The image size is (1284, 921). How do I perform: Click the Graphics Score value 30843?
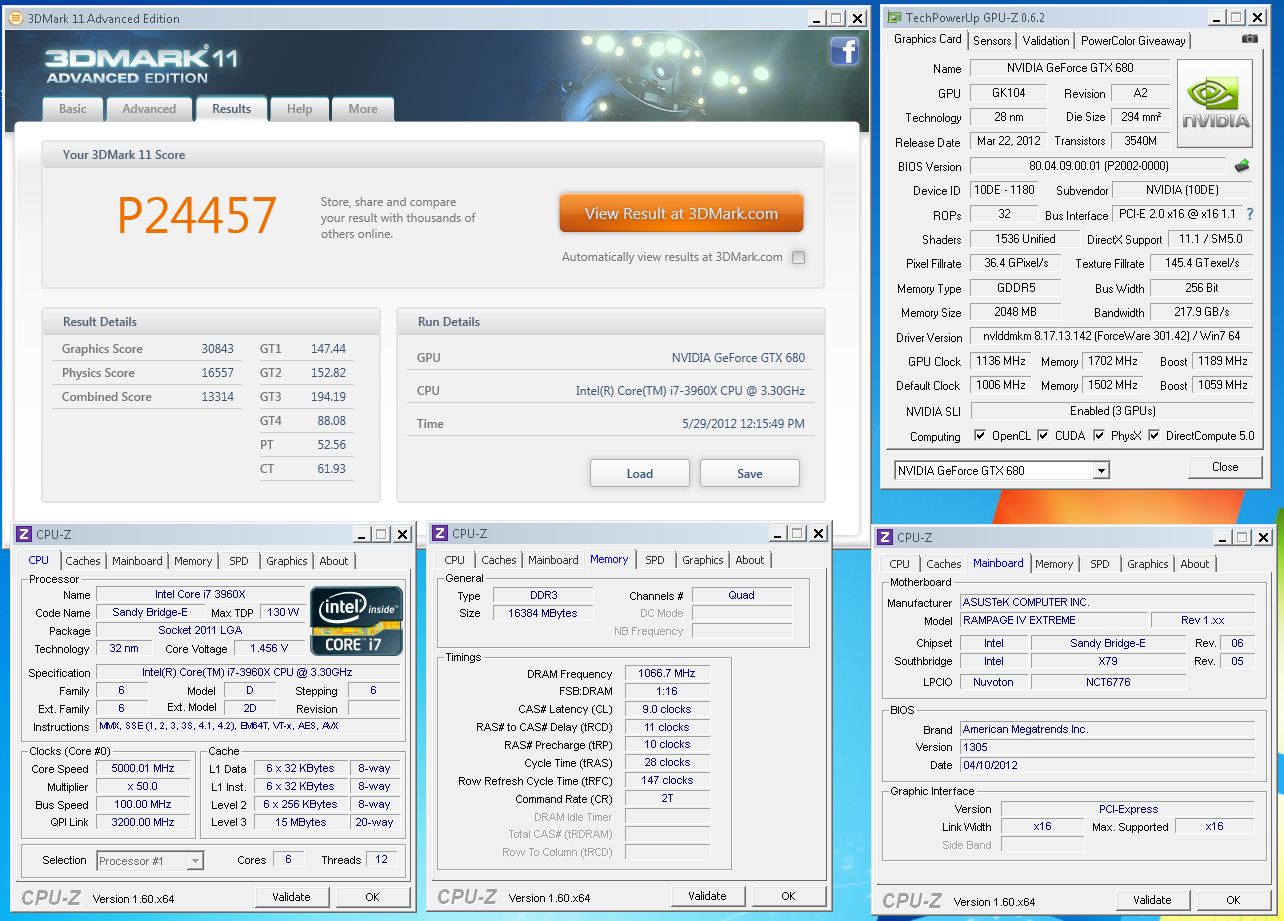(x=217, y=349)
